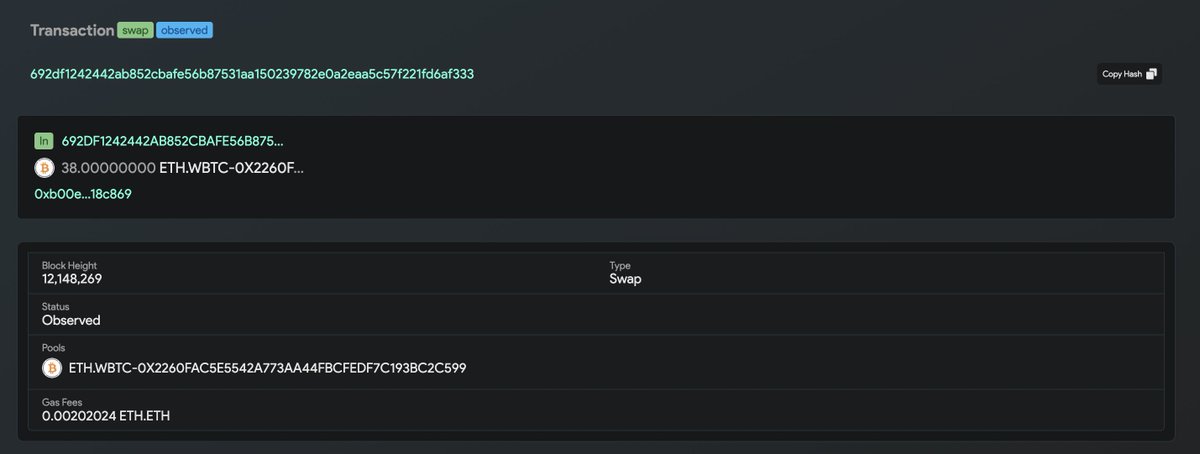Click the Bitcoin icon in Pools row
The image size is (1200, 454).
click(51, 368)
